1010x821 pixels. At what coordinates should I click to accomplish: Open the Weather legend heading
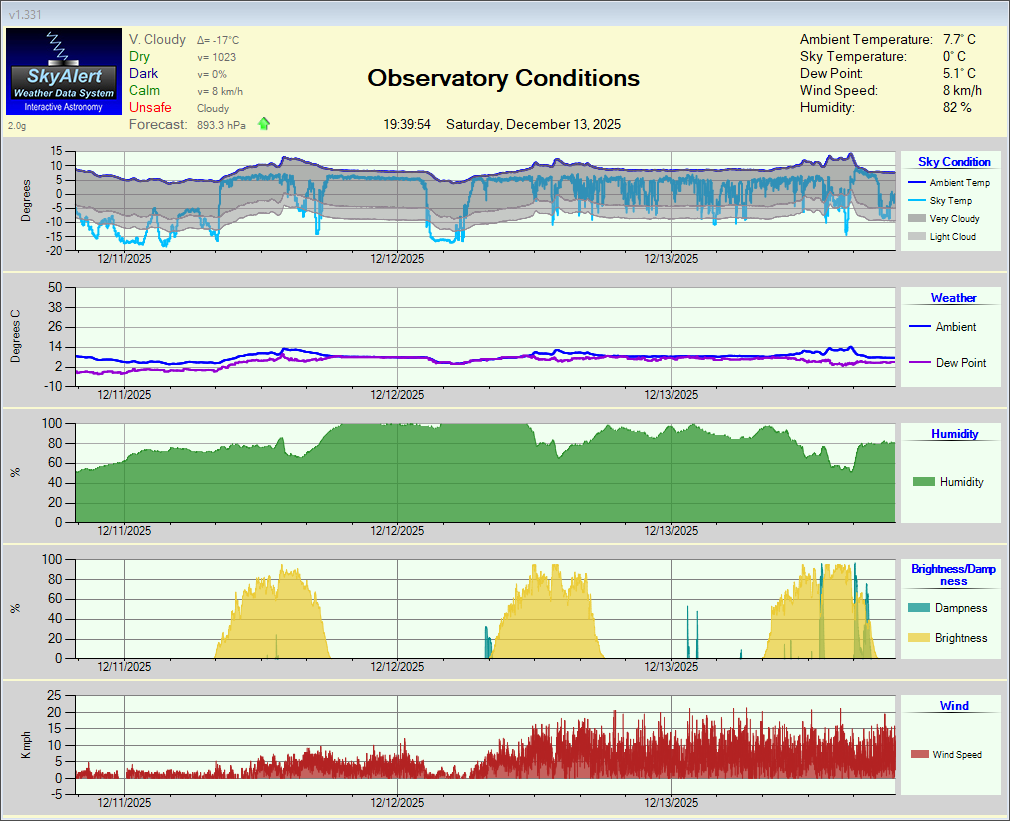[954, 298]
